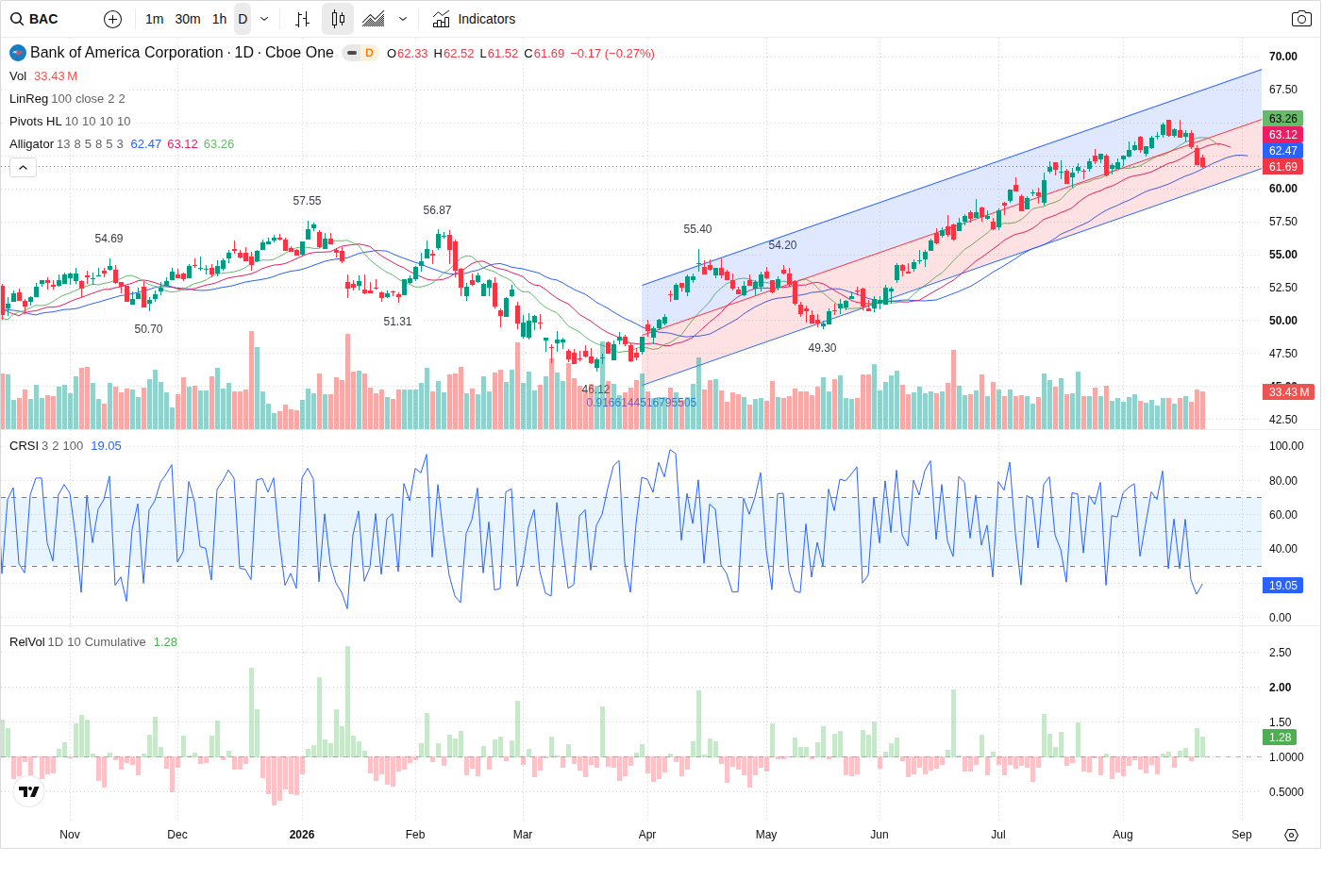Take a chart snapshot with camera icon
Viewport: 1340px width, 896px height.
pos(1301,19)
